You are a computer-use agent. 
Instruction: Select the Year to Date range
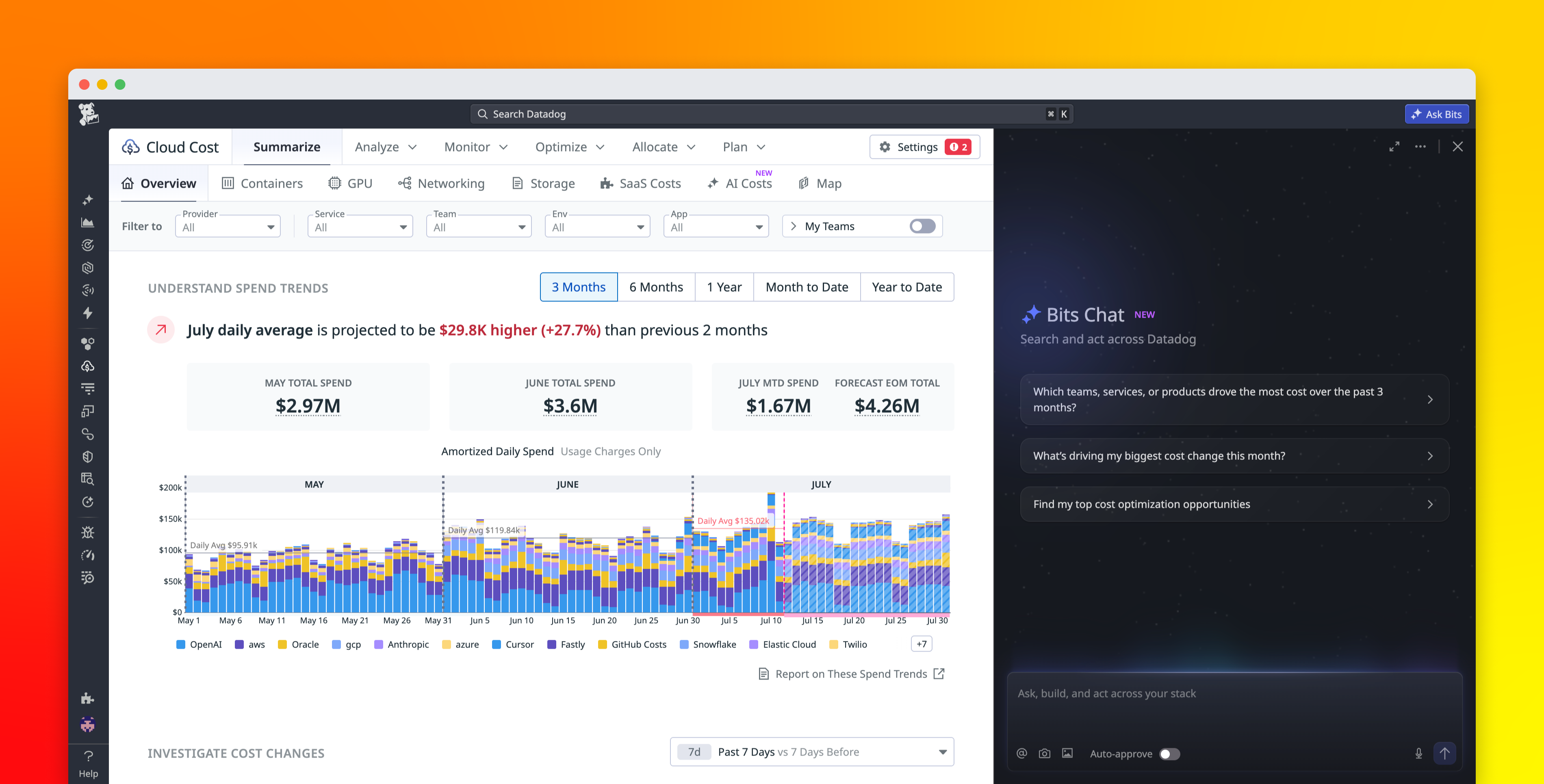coord(907,287)
